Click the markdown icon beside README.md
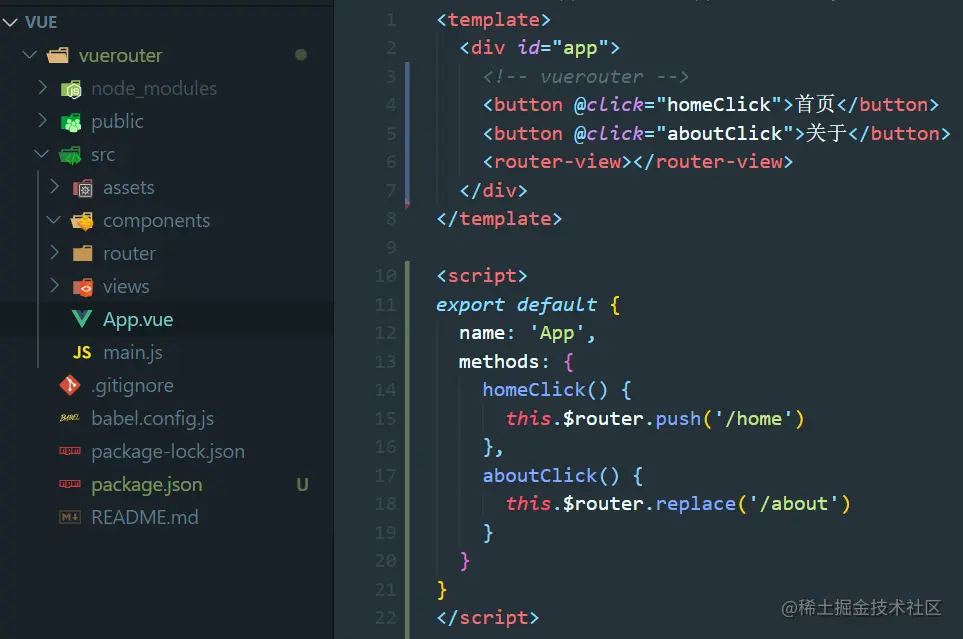 tap(69, 517)
